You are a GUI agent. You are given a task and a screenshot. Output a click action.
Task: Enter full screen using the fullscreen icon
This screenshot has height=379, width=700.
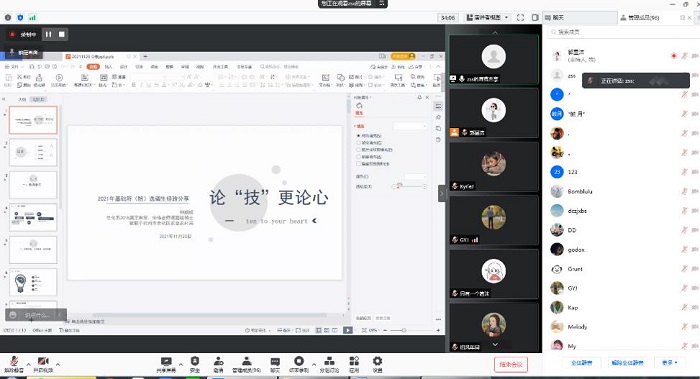[520, 17]
